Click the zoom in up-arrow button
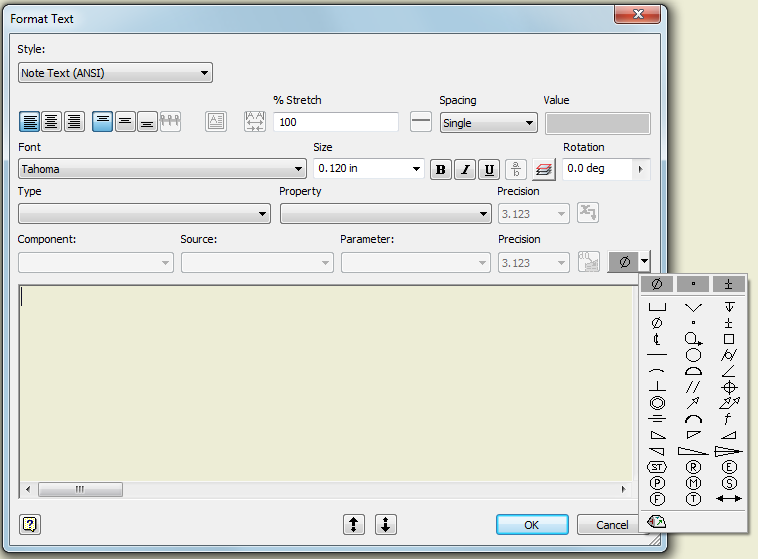Image resolution: width=758 pixels, height=559 pixels. pyautogui.click(x=354, y=524)
